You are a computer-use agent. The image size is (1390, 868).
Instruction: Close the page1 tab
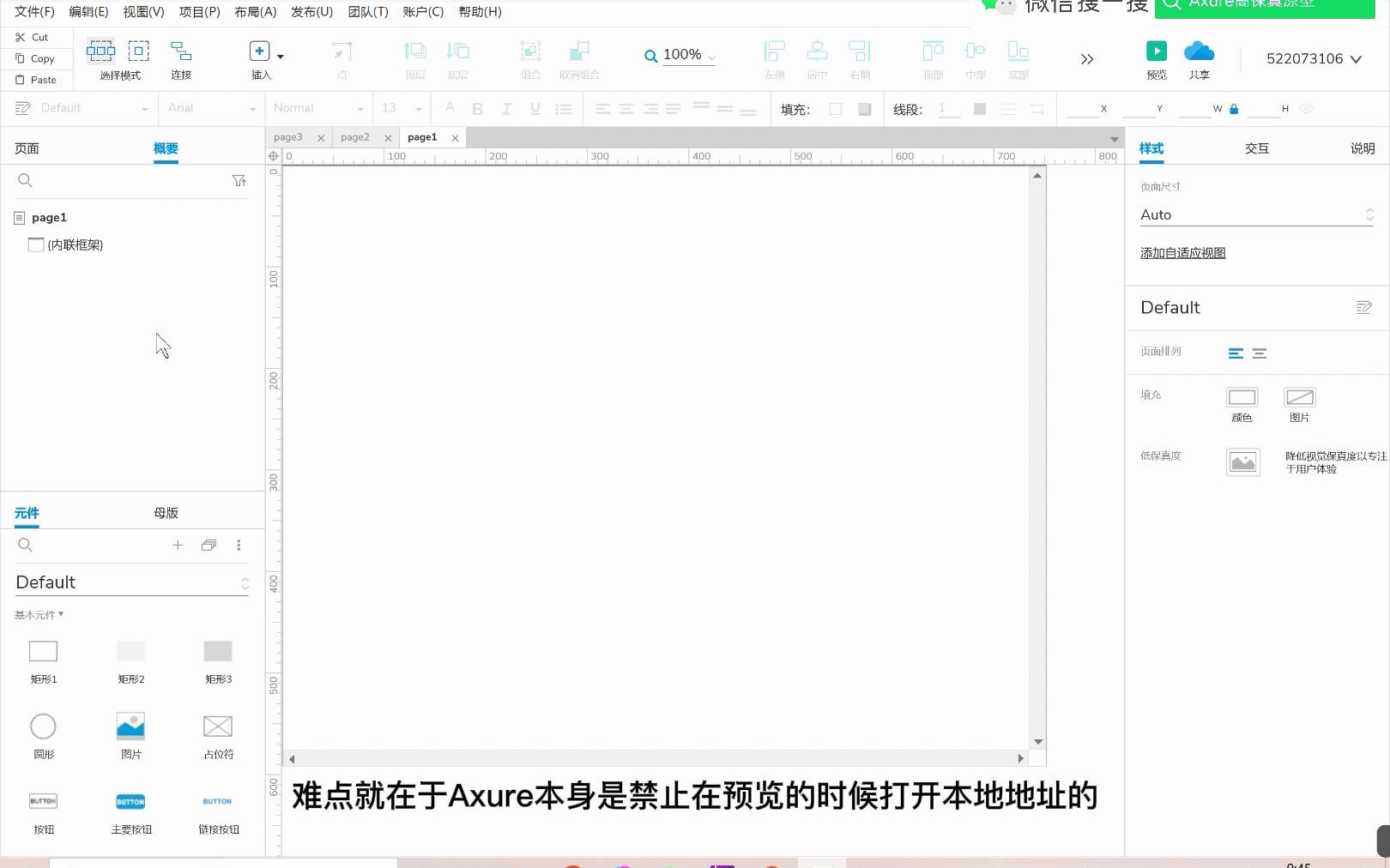pos(455,138)
